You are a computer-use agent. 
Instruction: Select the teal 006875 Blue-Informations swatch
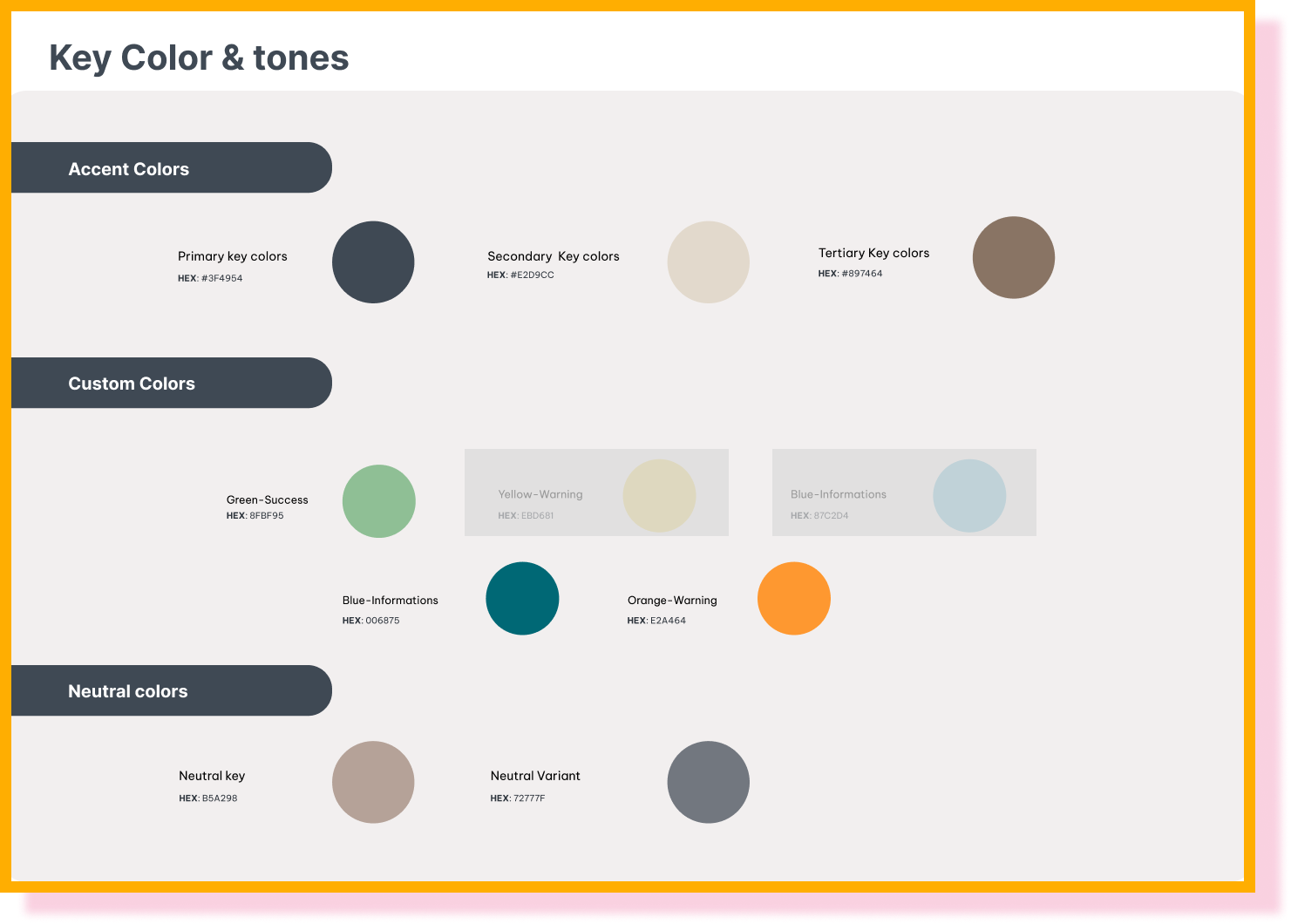tap(522, 599)
